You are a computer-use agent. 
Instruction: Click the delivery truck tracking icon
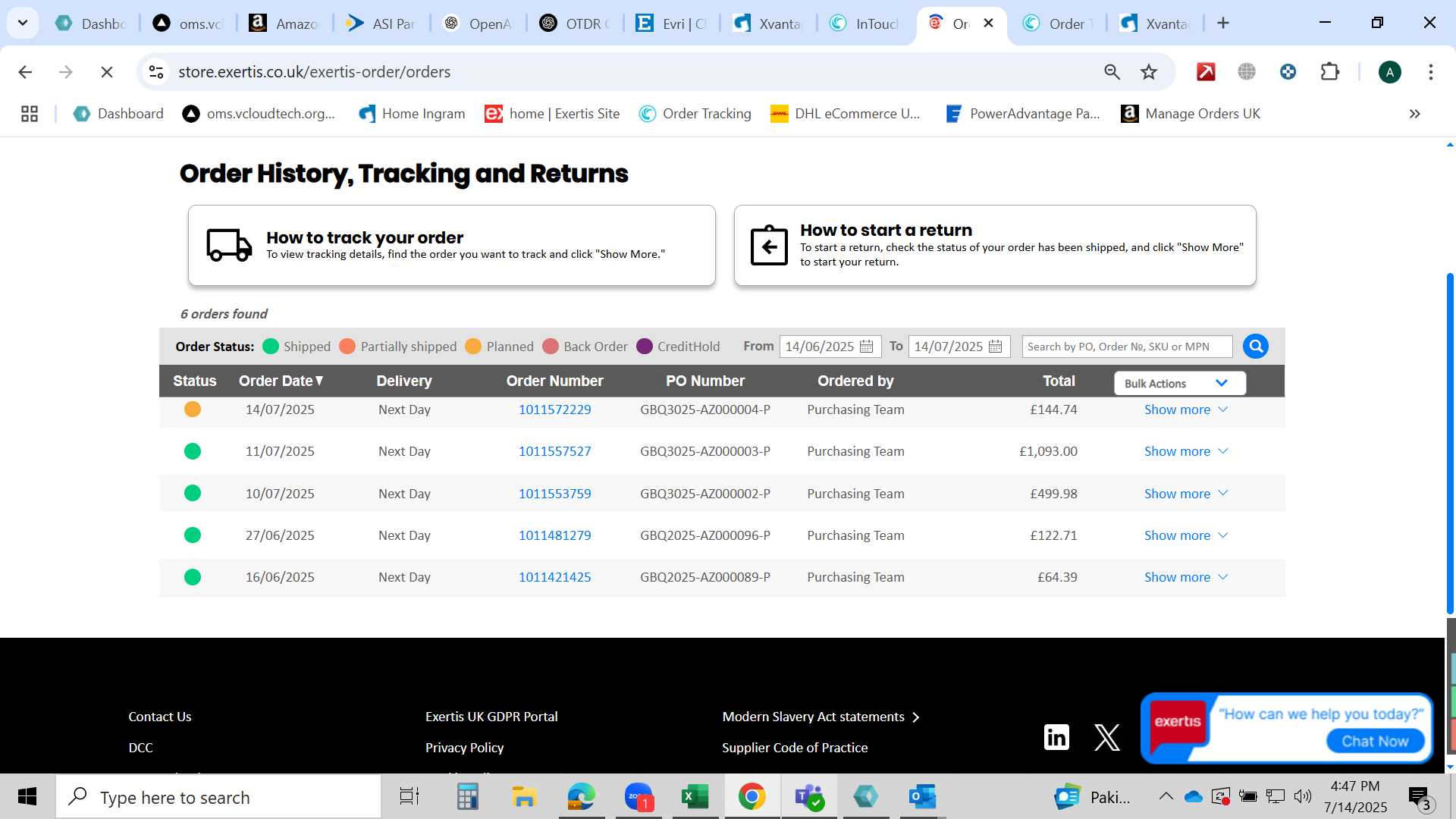point(229,245)
